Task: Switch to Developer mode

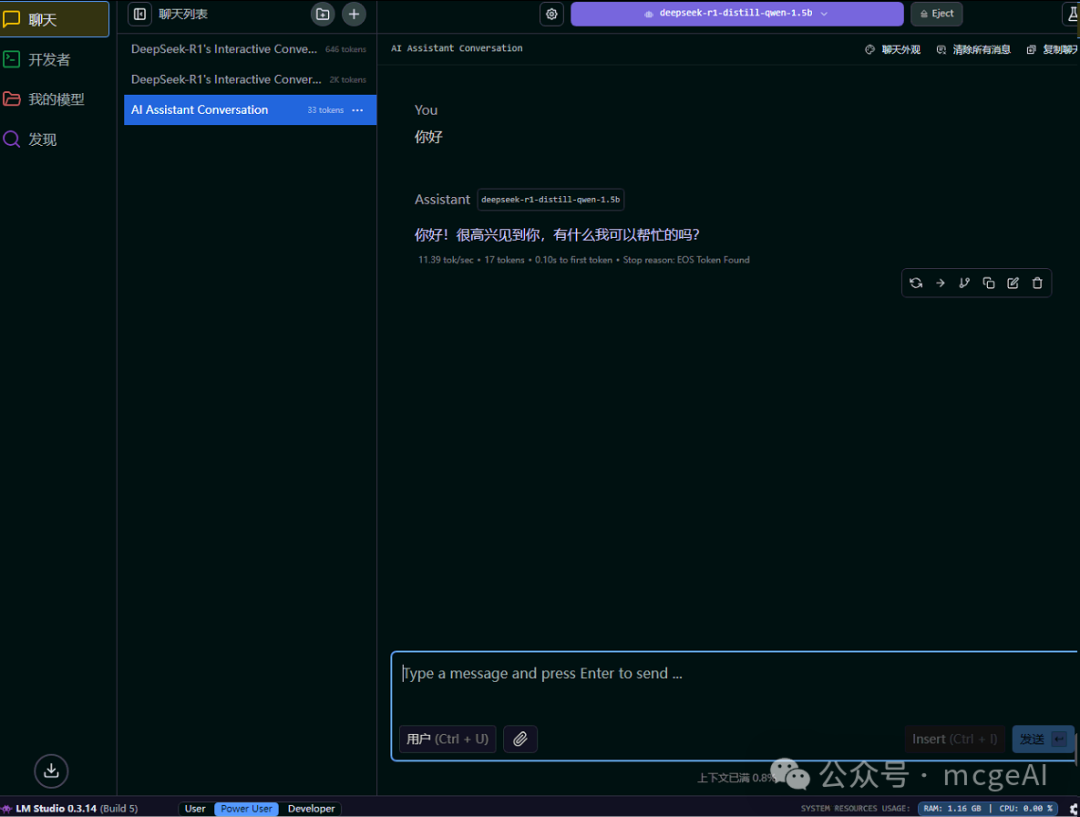Action: pos(311,808)
